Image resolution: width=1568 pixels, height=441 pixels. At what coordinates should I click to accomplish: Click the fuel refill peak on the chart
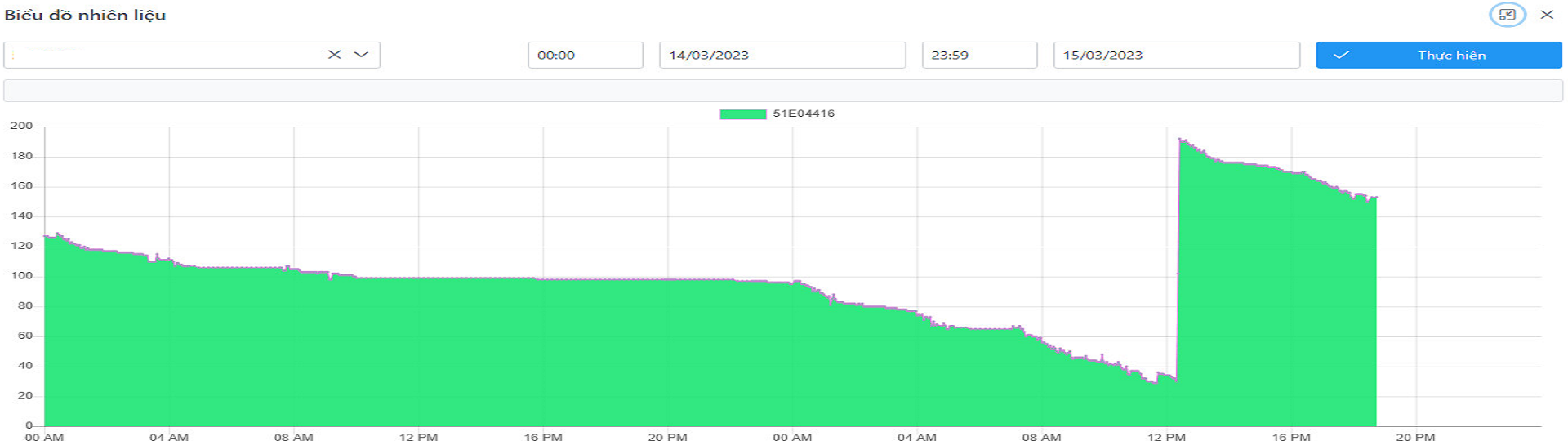tap(1181, 140)
